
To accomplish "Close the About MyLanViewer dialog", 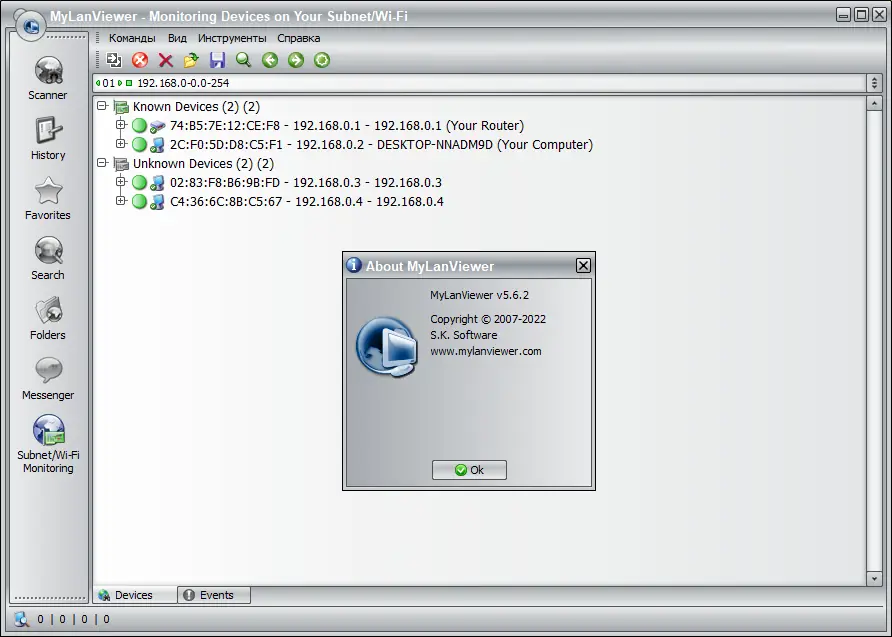I will pyautogui.click(x=583, y=266).
